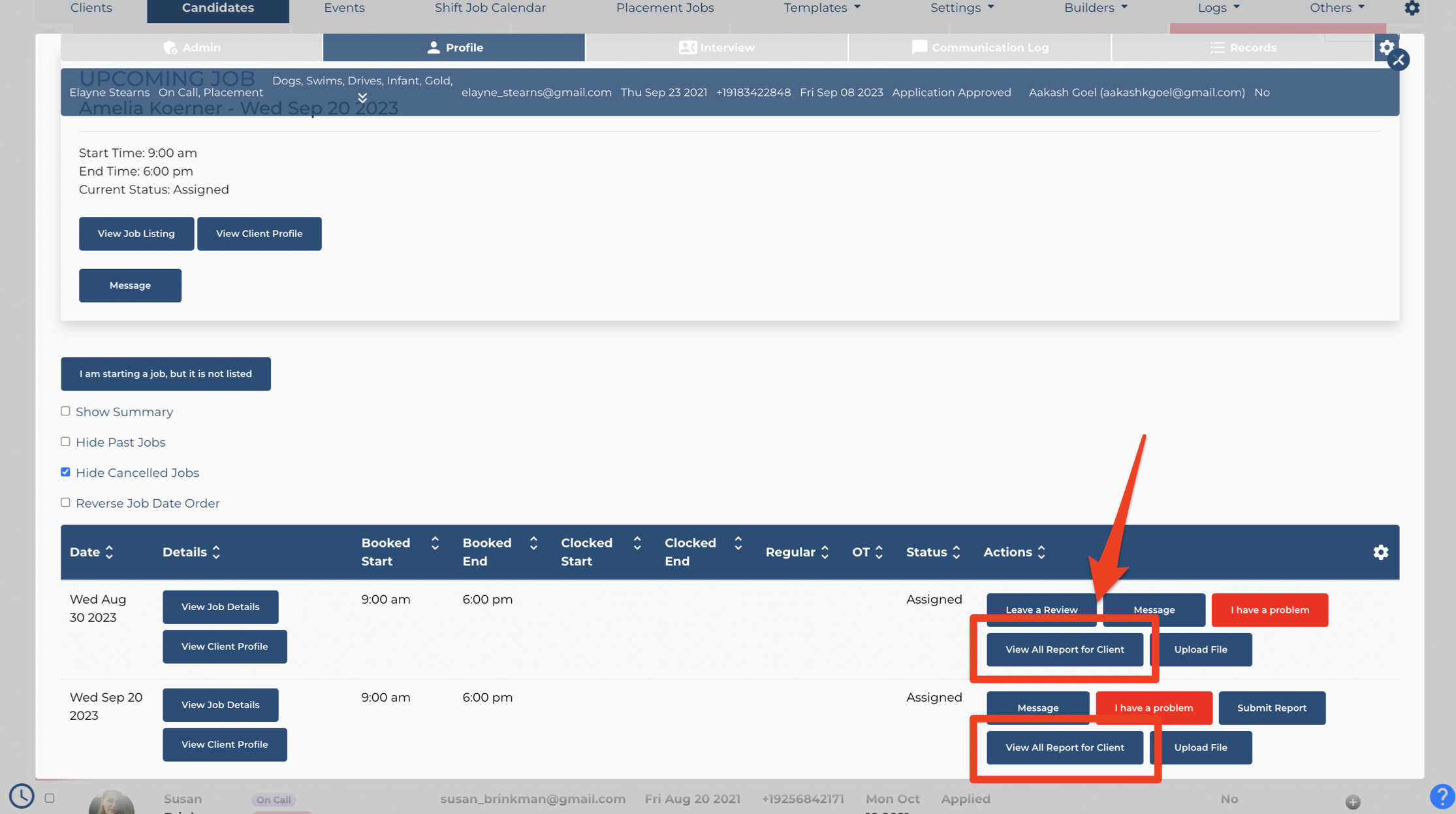Uncheck Hide Cancelled Jobs checkbox
This screenshot has width=1456, height=814.
(65, 472)
